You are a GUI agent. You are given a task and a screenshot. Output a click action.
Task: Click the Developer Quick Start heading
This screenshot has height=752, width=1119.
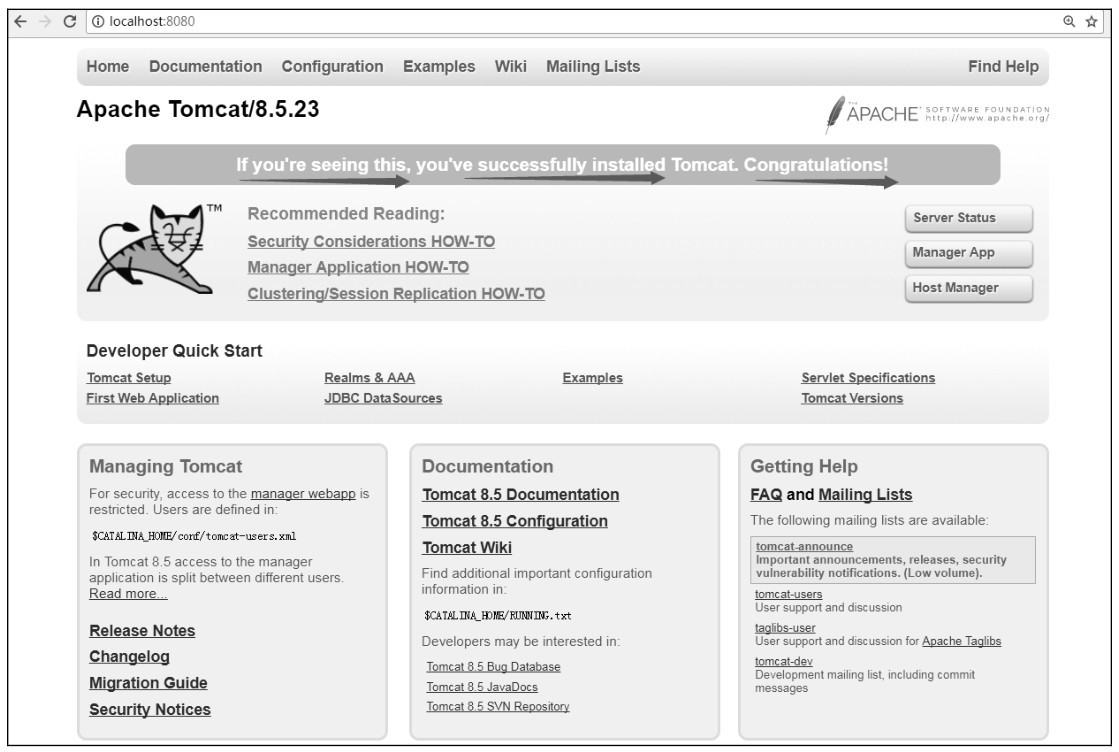tap(174, 351)
